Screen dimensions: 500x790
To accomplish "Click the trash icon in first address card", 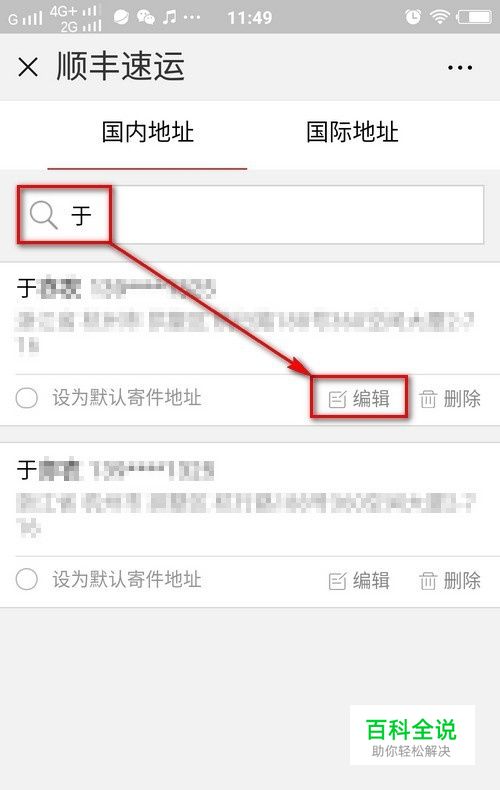I will point(428,399).
